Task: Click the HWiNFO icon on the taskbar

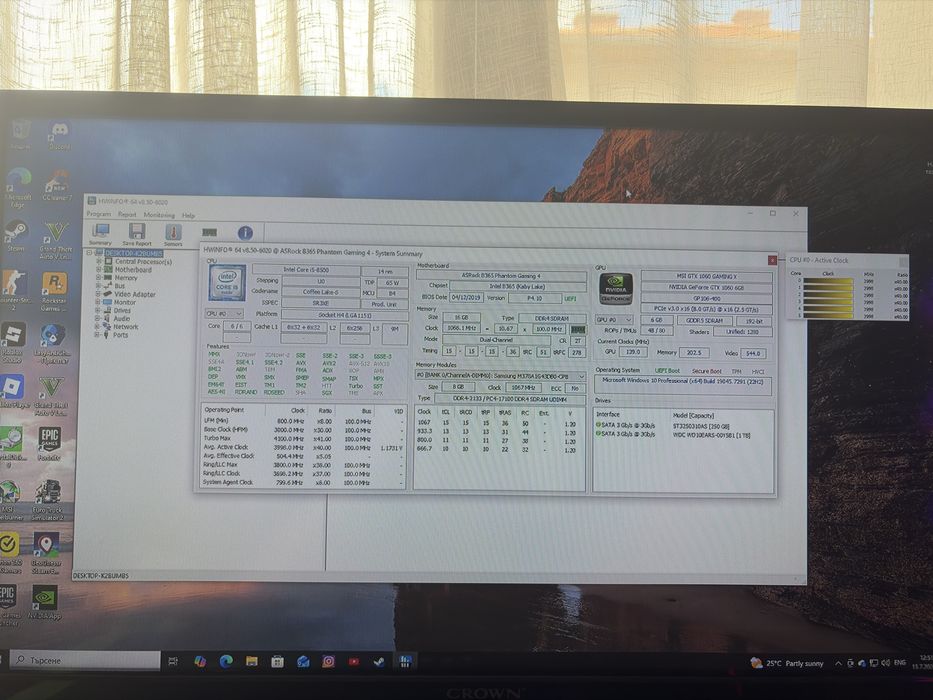Action: (405, 661)
